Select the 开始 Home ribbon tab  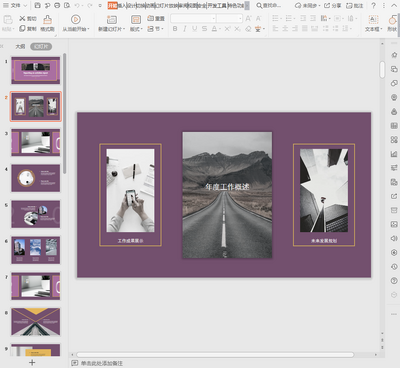[113, 5]
